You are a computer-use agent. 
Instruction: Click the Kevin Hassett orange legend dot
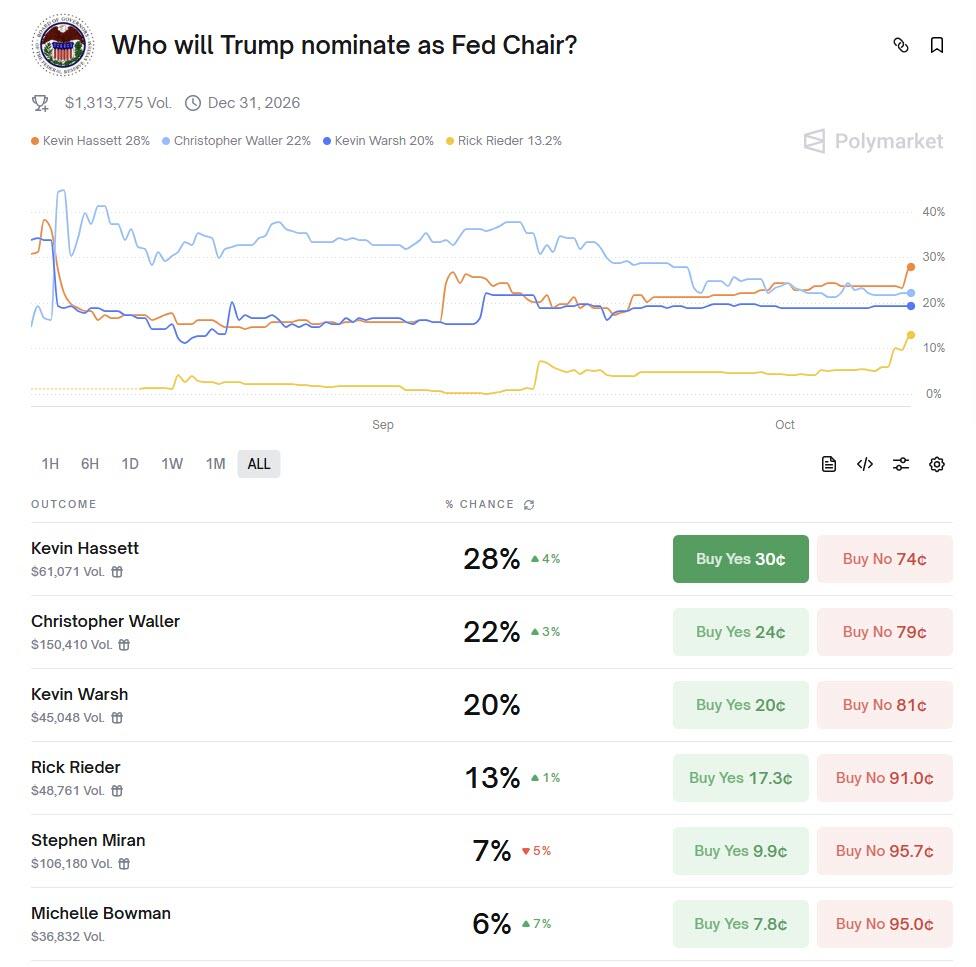click(x=36, y=141)
